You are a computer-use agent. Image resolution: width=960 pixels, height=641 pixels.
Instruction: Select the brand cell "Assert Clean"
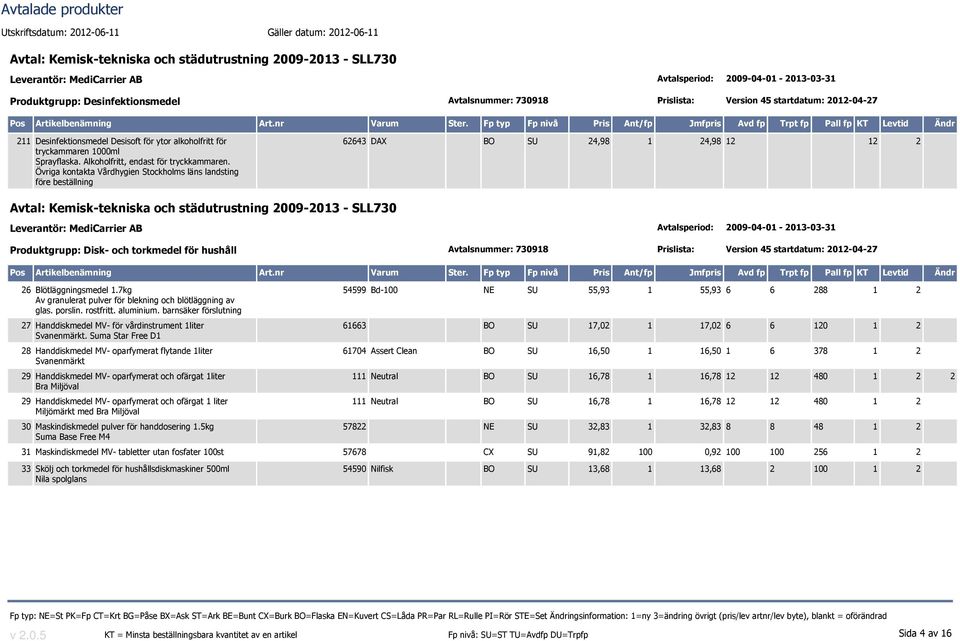(394, 351)
